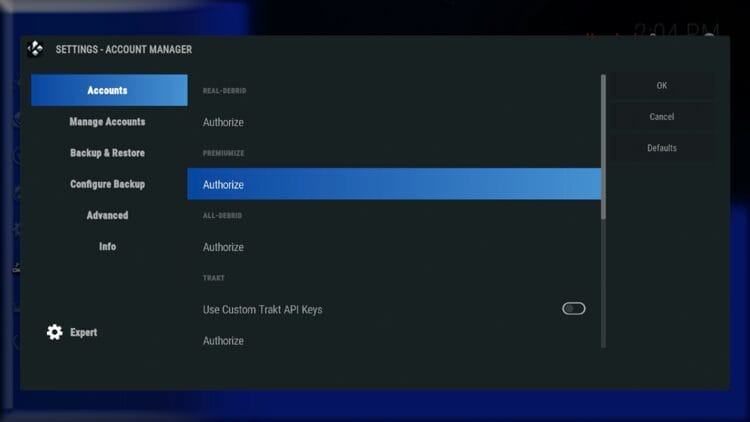
Task: Click the PREMIUMIZE section header
Action: point(223,153)
